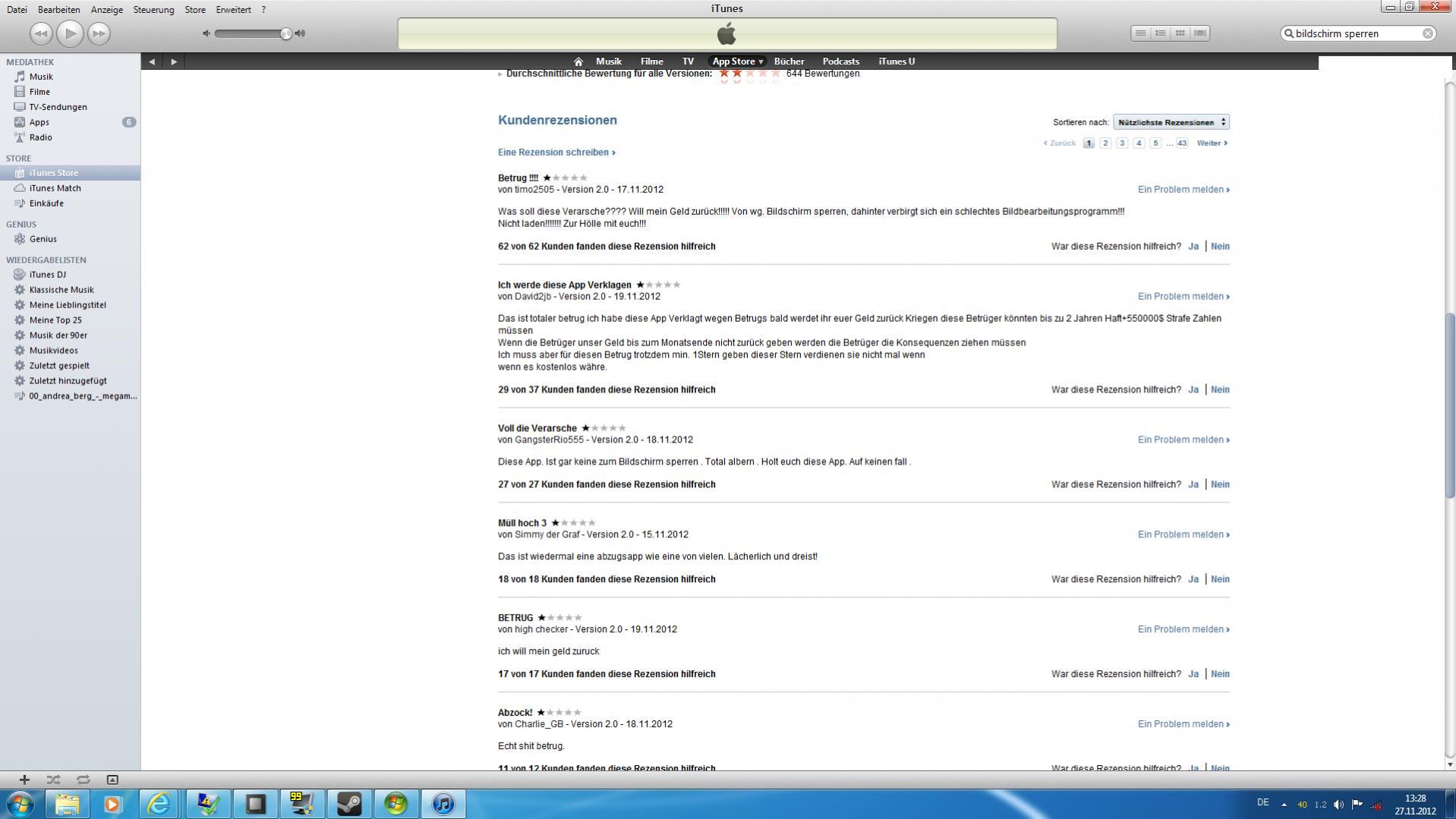Image resolution: width=1456 pixels, height=819 pixels.
Task: Click the Weiter next page link
Action: click(x=1212, y=143)
